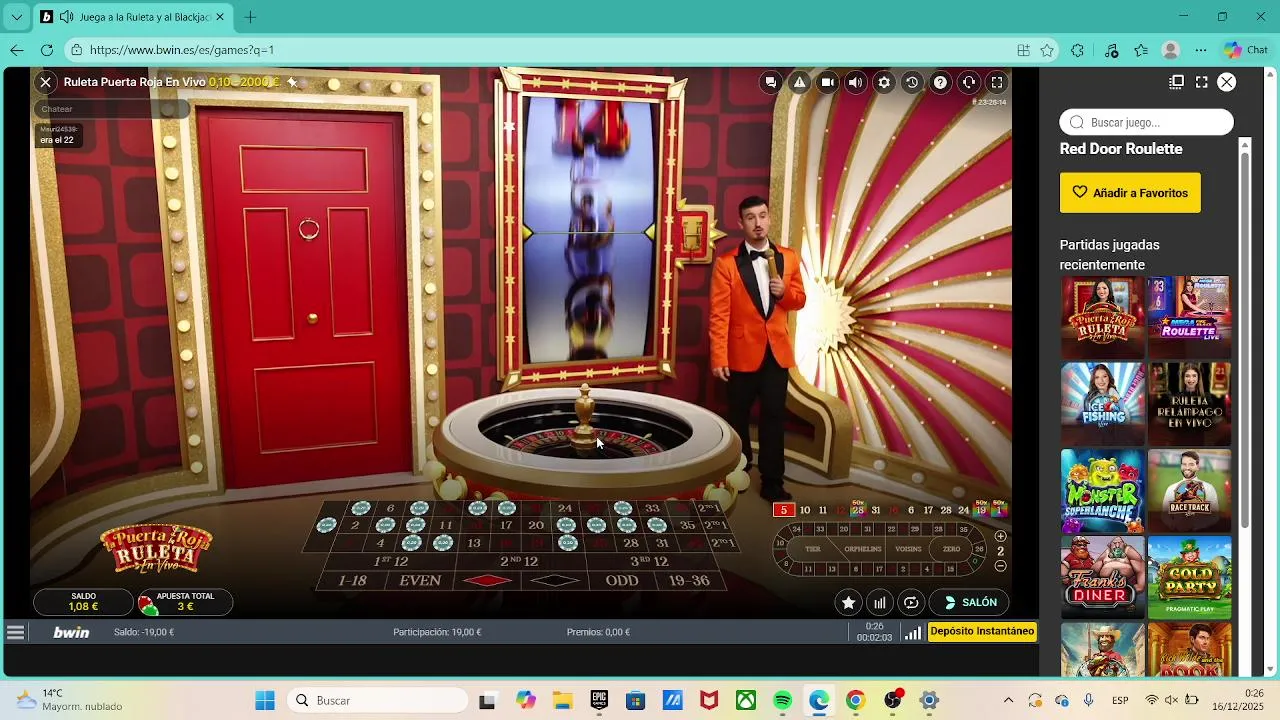Bet on 2nd 12 dozen
Viewport: 1280px width, 720px height.
point(519,562)
